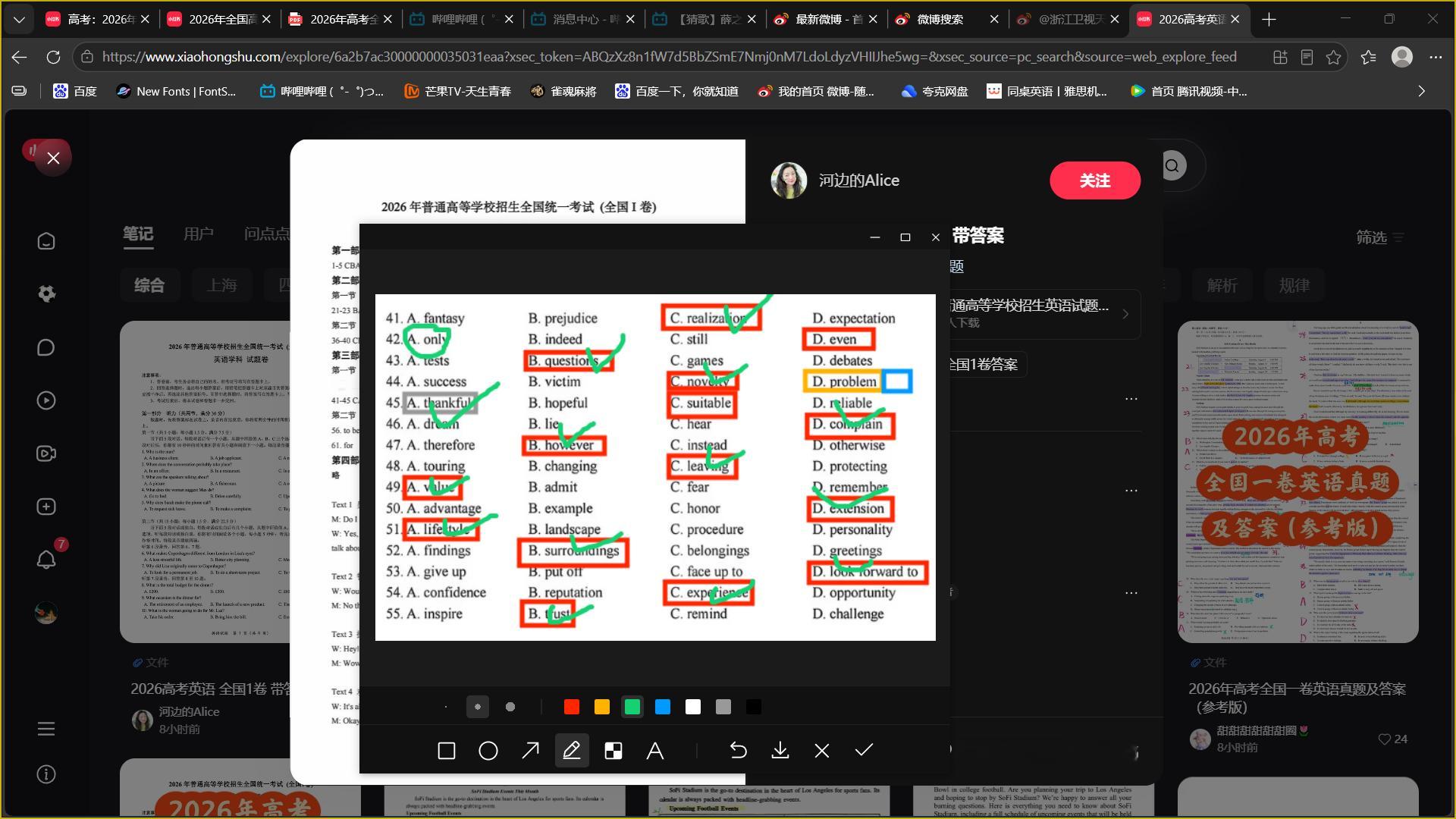
Task: Undo the last annotation stroke
Action: click(738, 751)
